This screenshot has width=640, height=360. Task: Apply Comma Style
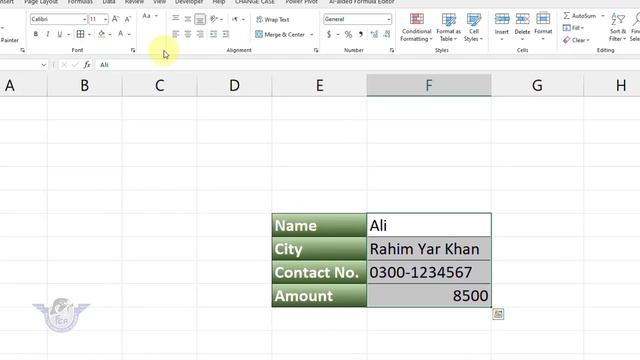click(361, 35)
